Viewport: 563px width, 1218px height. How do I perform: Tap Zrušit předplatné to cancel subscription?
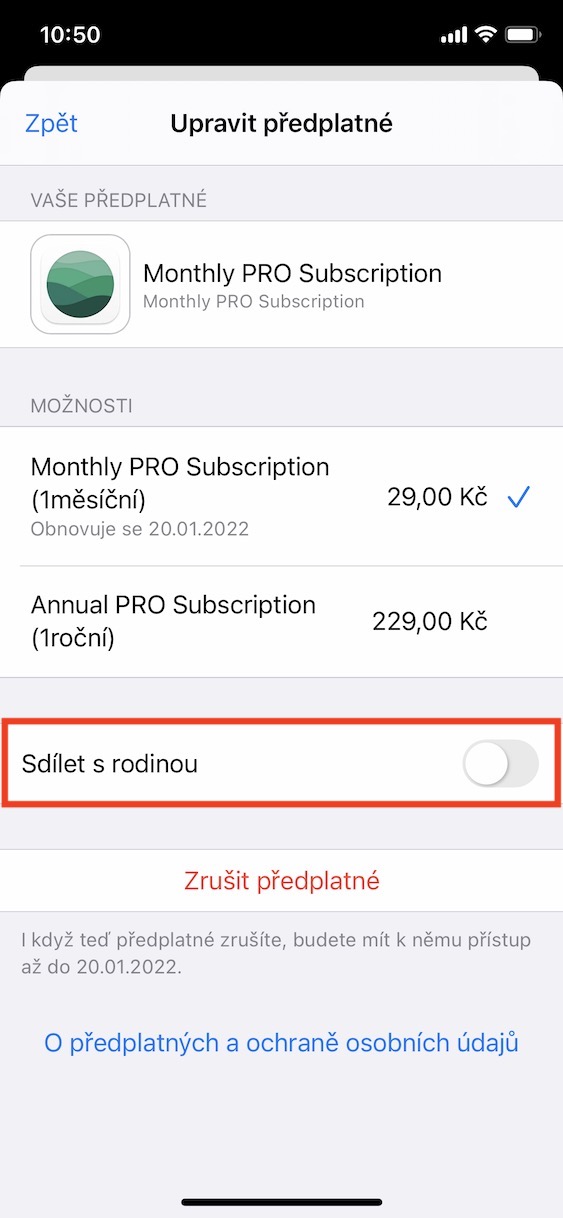[x=281, y=881]
